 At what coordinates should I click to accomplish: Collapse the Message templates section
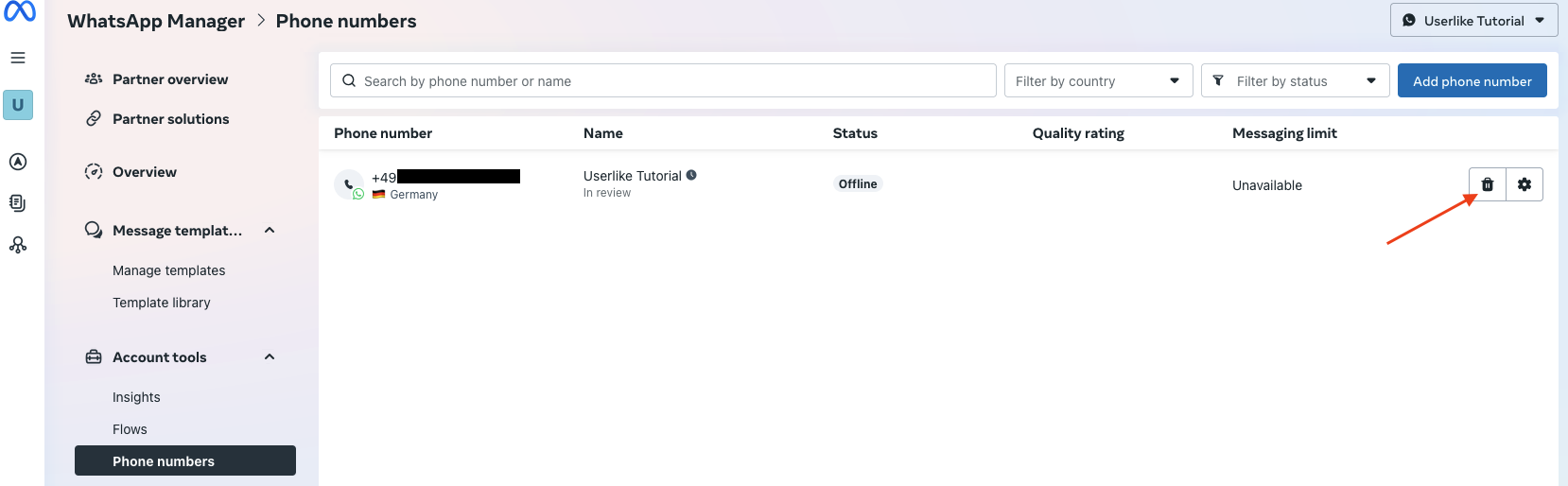tap(270, 231)
